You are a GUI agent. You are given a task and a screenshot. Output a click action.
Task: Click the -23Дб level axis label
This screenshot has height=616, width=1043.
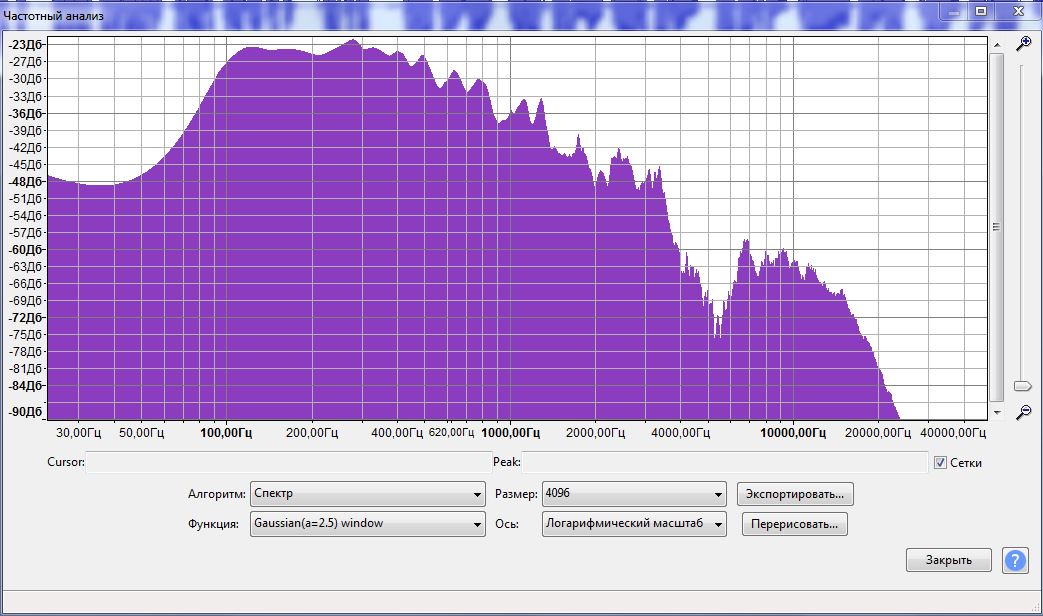click(25, 45)
